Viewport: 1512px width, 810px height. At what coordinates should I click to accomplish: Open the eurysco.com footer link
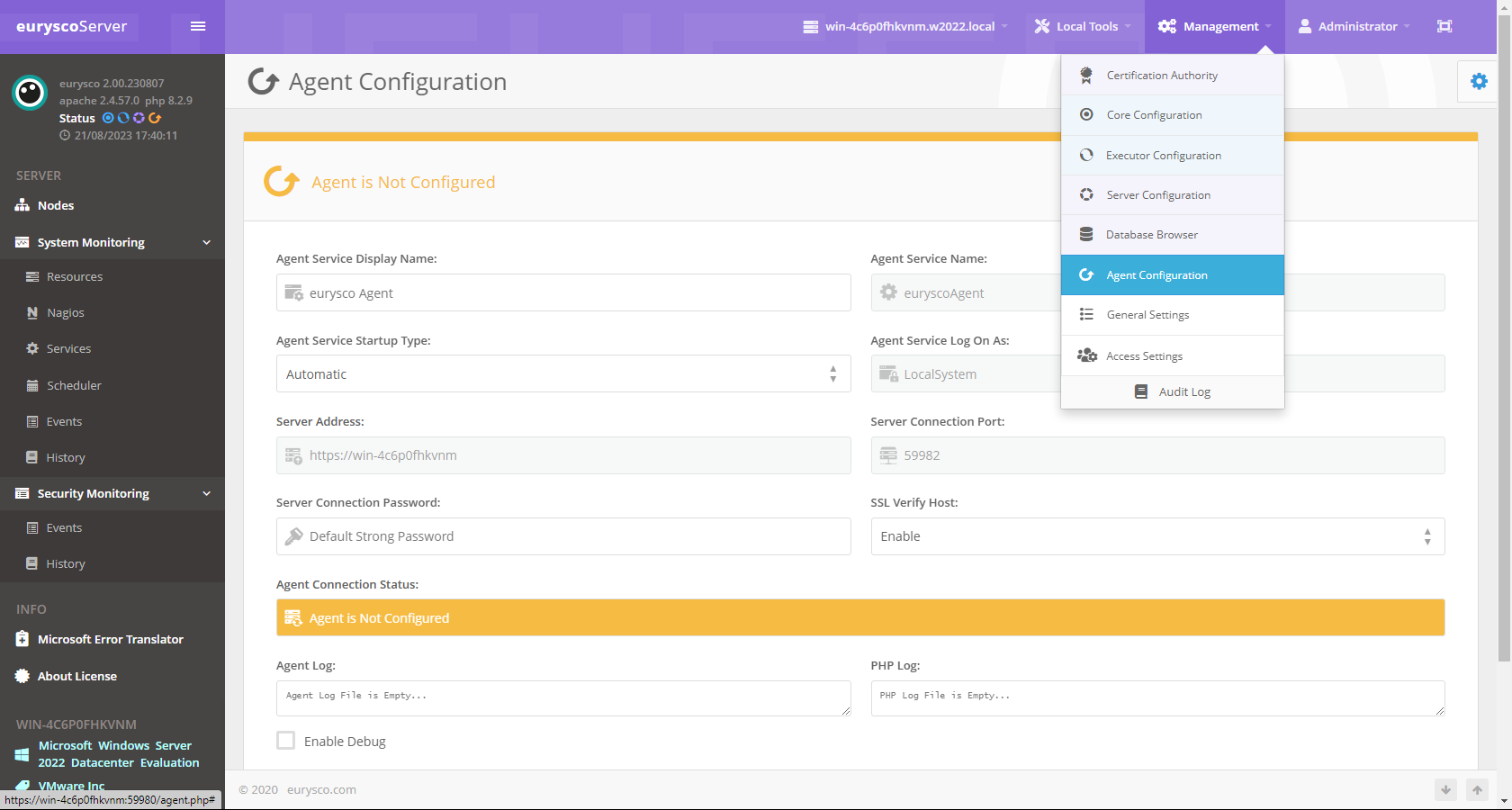[x=321, y=789]
